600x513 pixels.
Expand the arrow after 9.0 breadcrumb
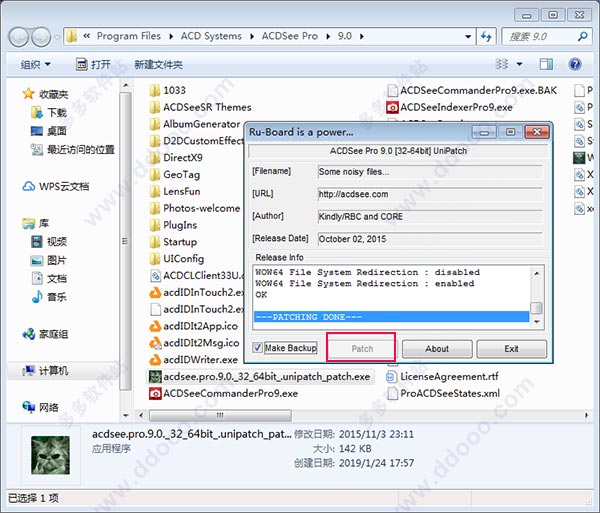click(362, 37)
